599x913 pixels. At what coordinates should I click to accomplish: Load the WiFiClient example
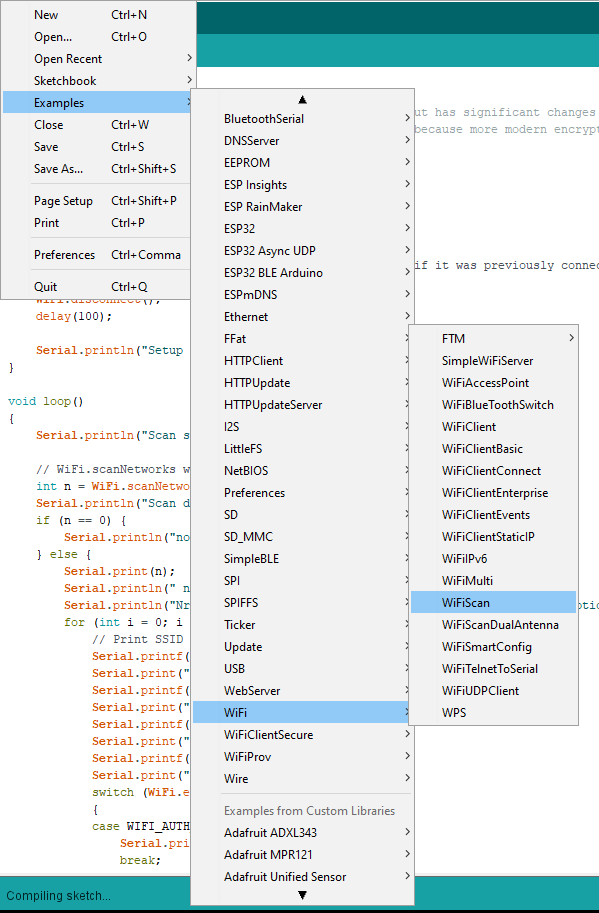tap(494, 427)
